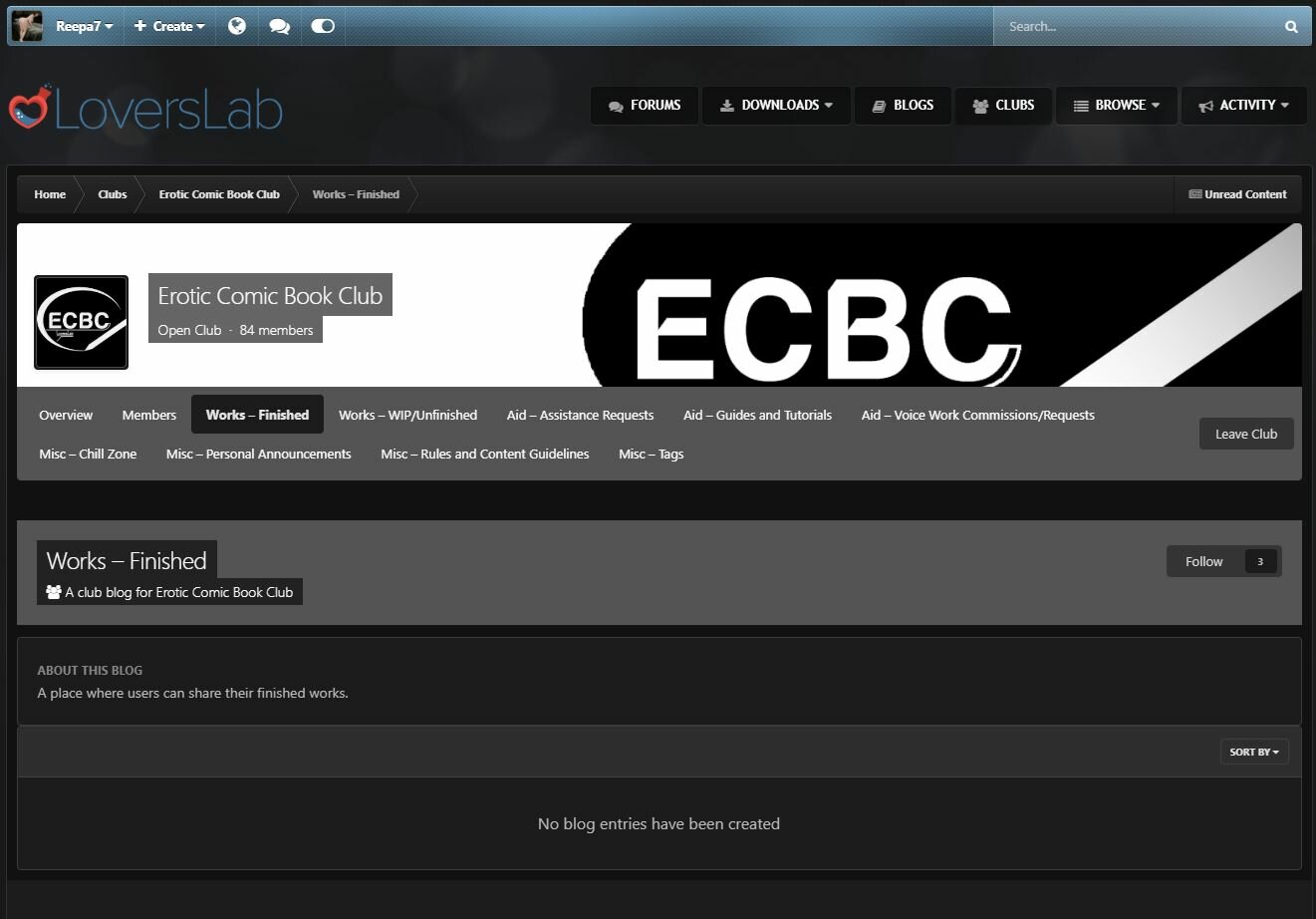Viewport: 1316px width, 919px height.
Task: Open the club Overview tab
Action: (x=66, y=415)
